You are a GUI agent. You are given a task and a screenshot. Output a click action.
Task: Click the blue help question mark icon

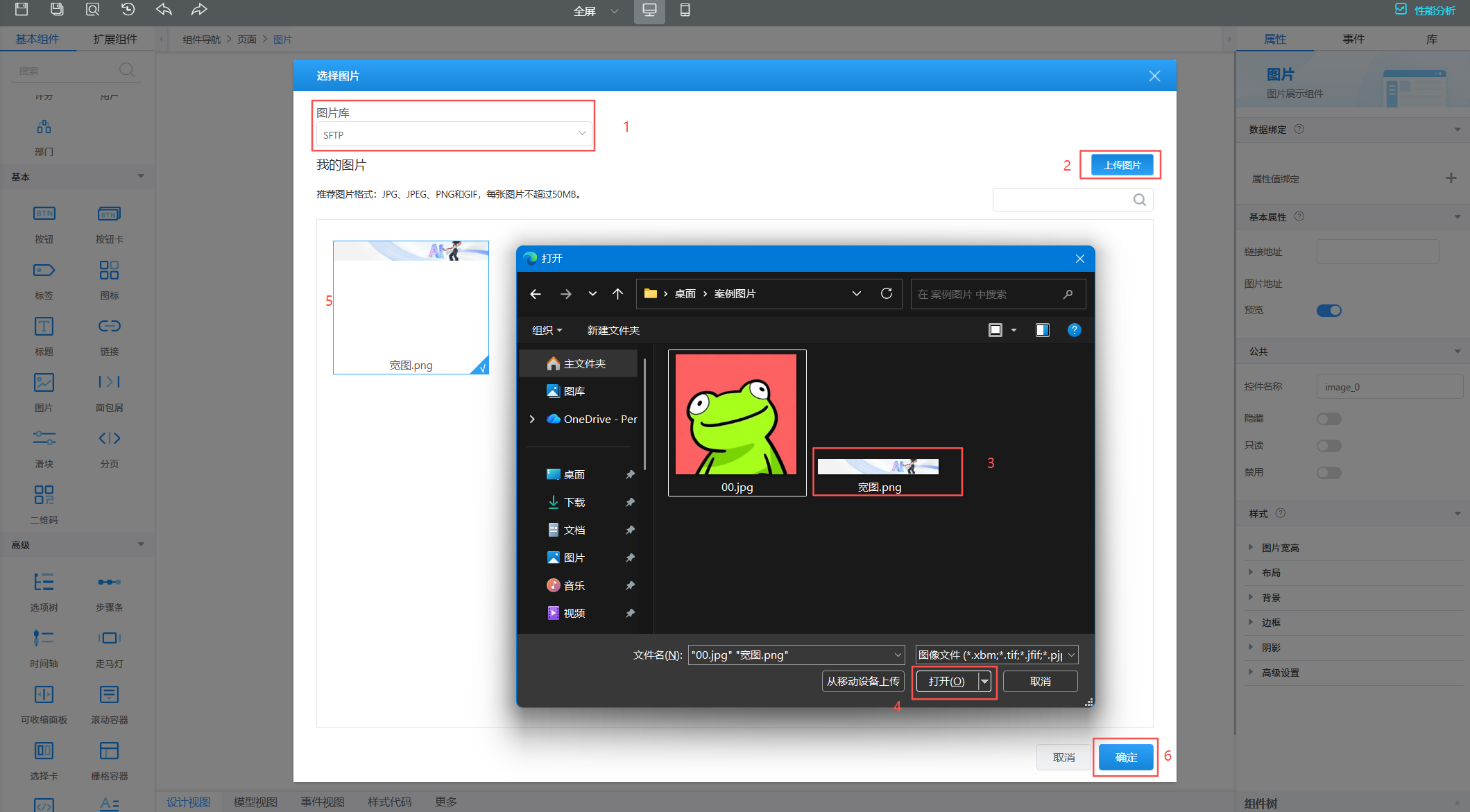[x=1074, y=330]
